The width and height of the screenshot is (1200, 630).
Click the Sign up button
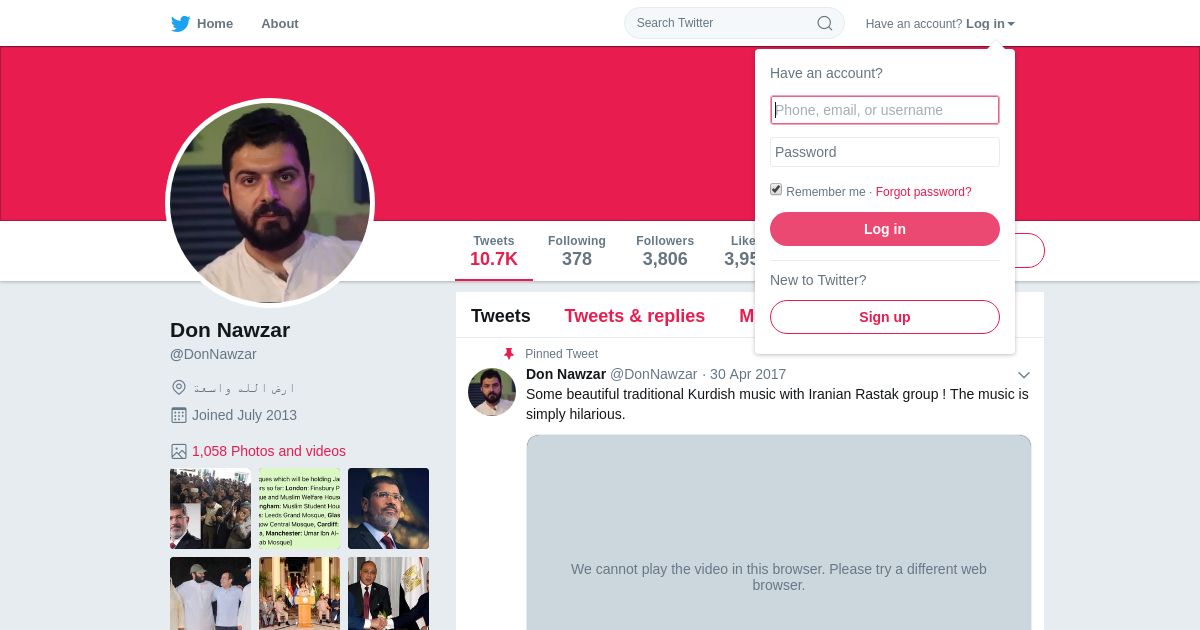coord(885,317)
